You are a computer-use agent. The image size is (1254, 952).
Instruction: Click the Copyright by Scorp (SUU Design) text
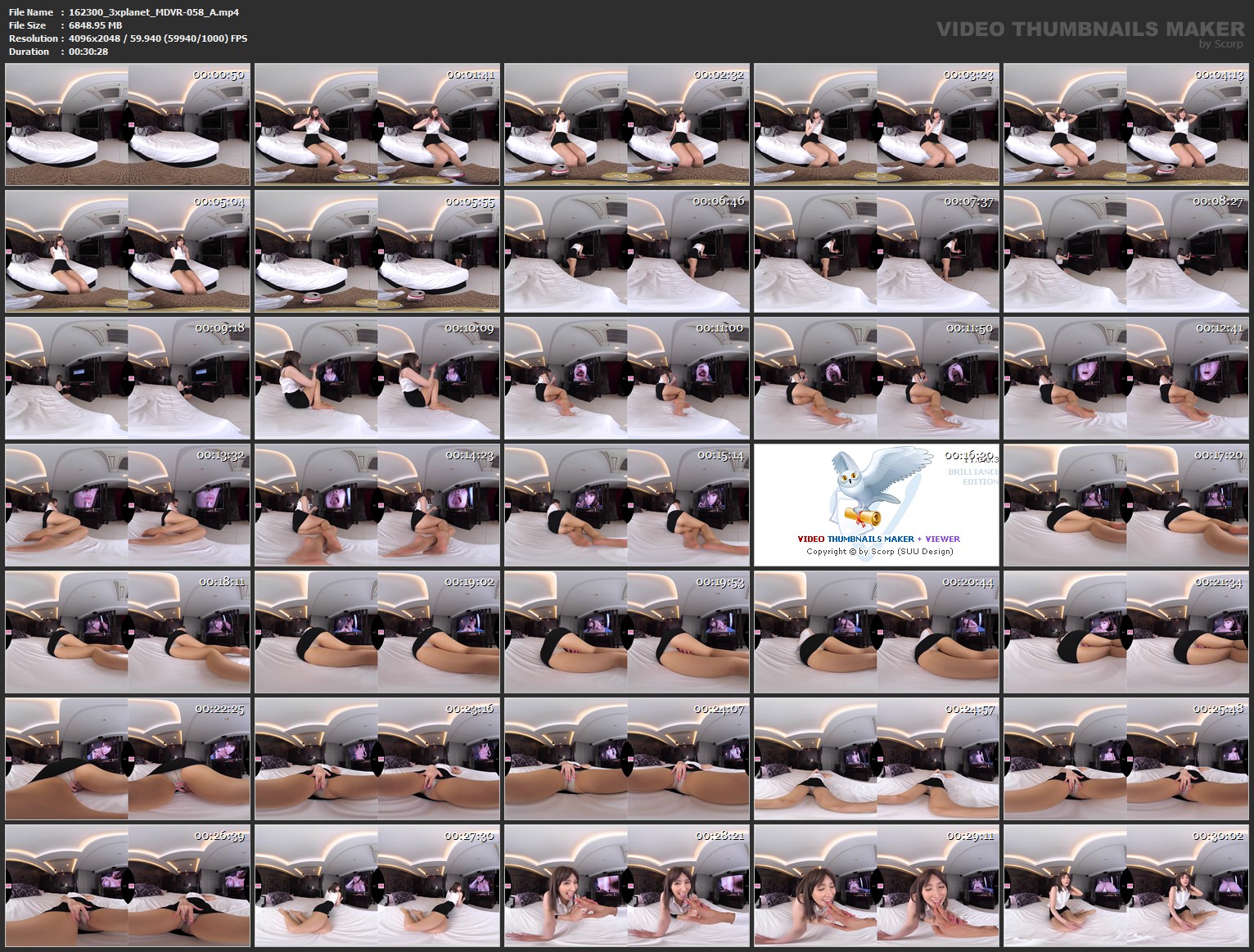878,551
